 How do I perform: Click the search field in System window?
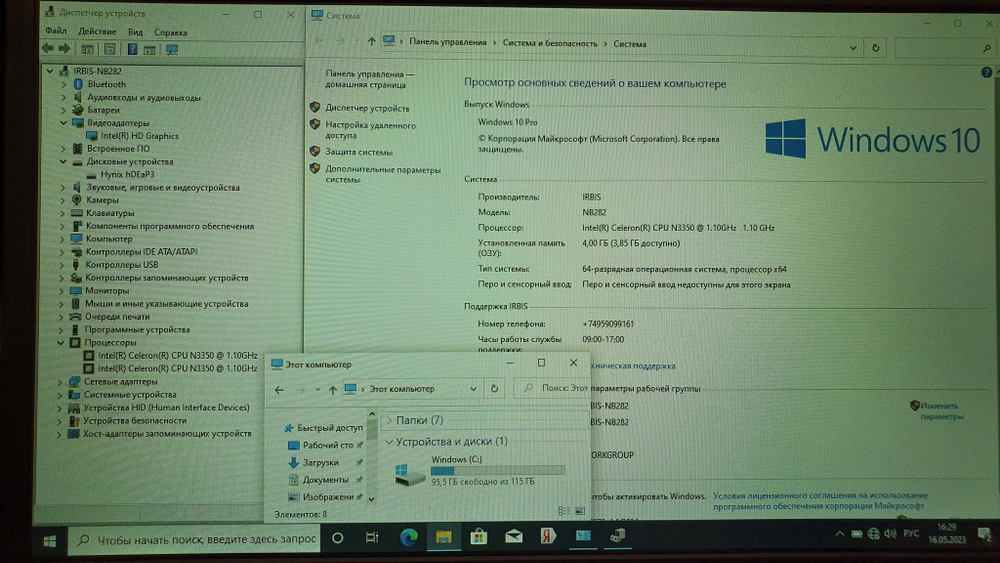pyautogui.click(x=944, y=48)
